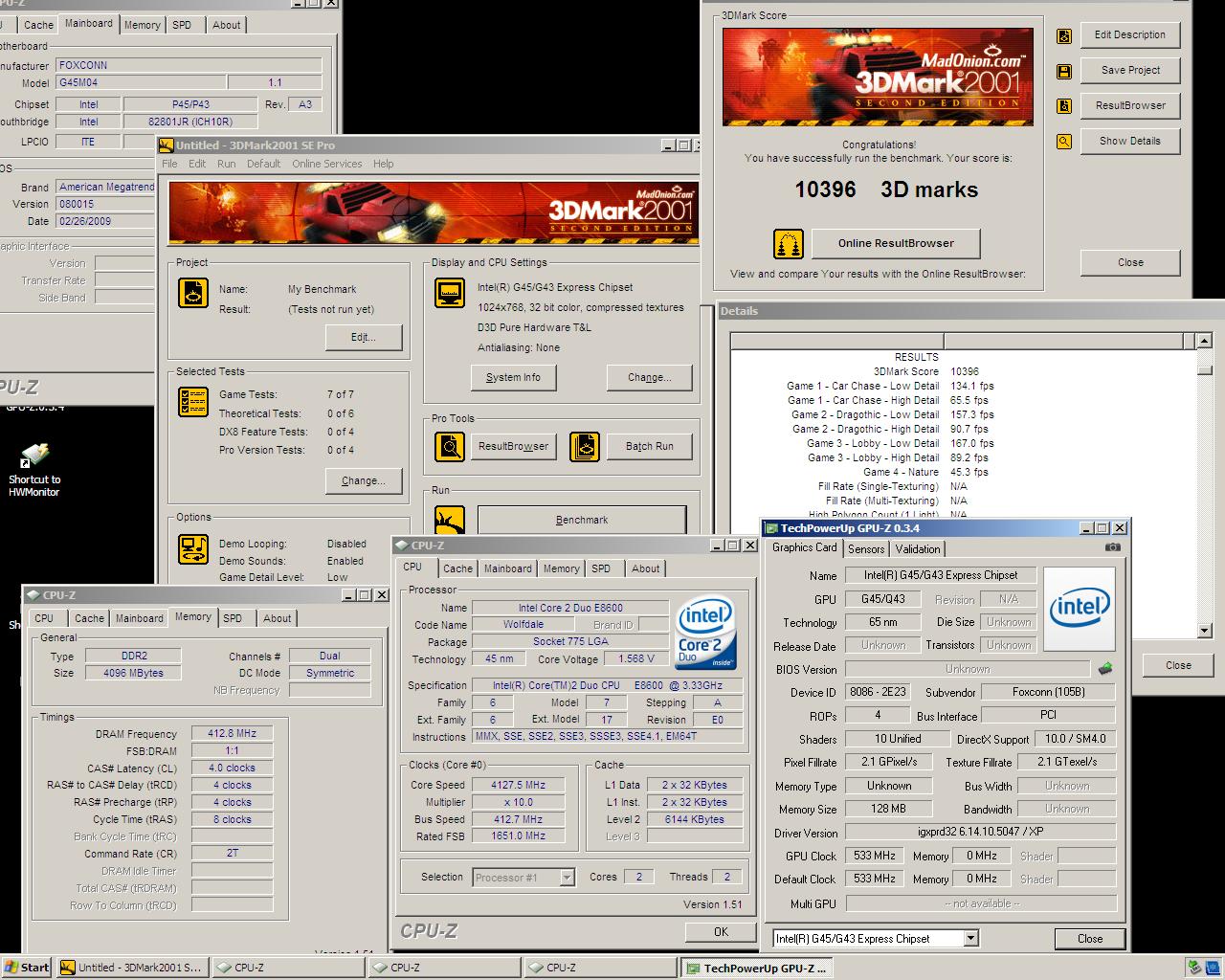Click the Edit button in Project section
The image size is (1225, 980).
(363, 338)
